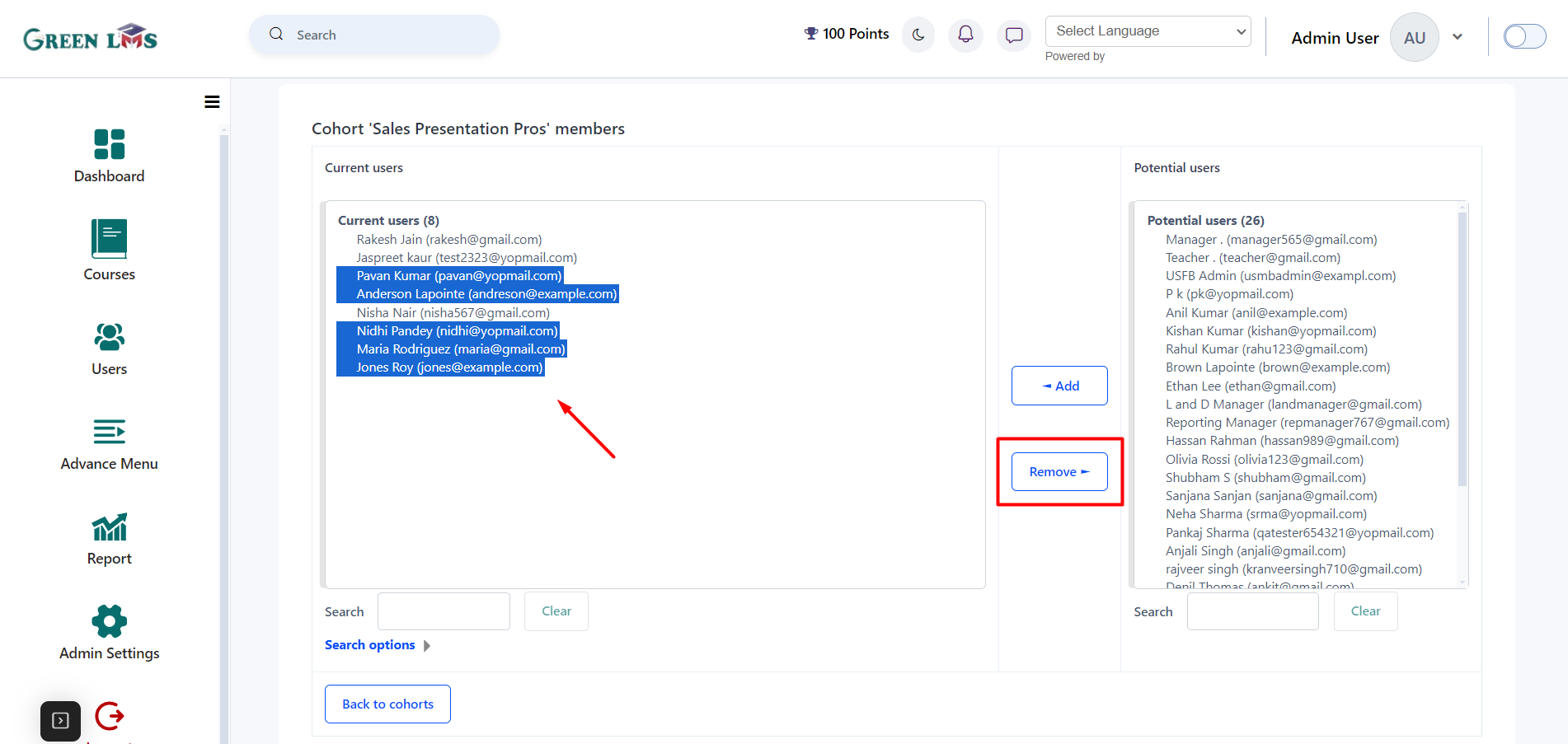Select Olivia Rossi in potential users
Image resolution: width=1568 pixels, height=744 pixels.
1265,460
